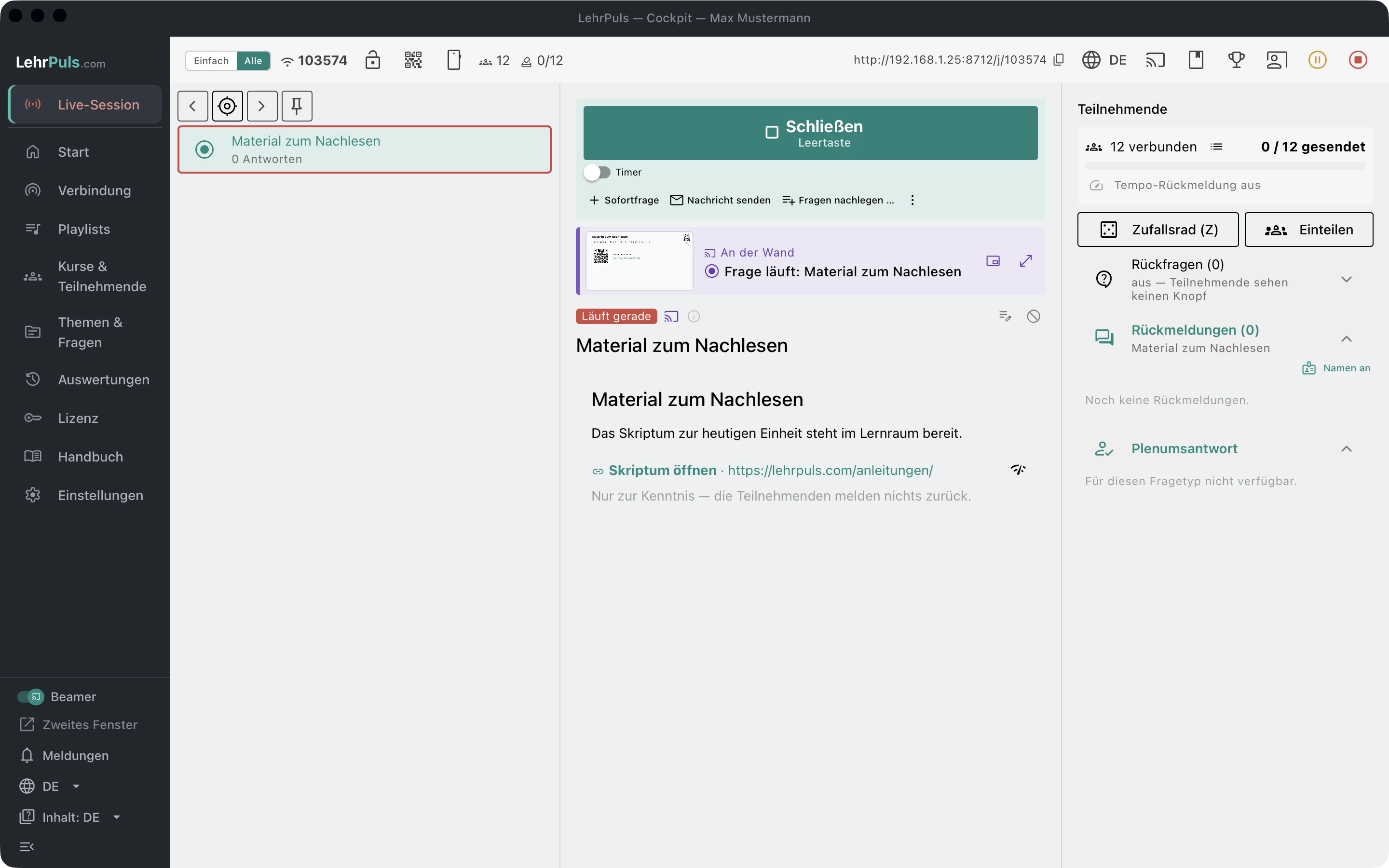
Task: Open the QR code display icon
Action: point(413,60)
